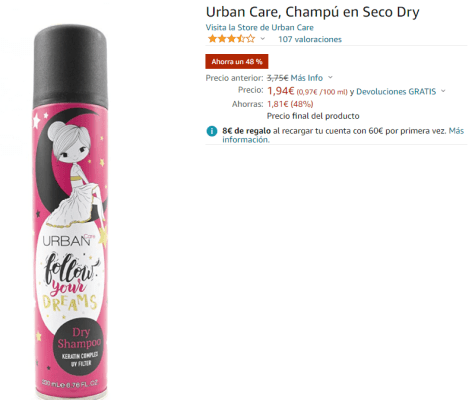475x400 pixels.
Task: Visit the Store de Urban Care
Action: tap(259, 27)
